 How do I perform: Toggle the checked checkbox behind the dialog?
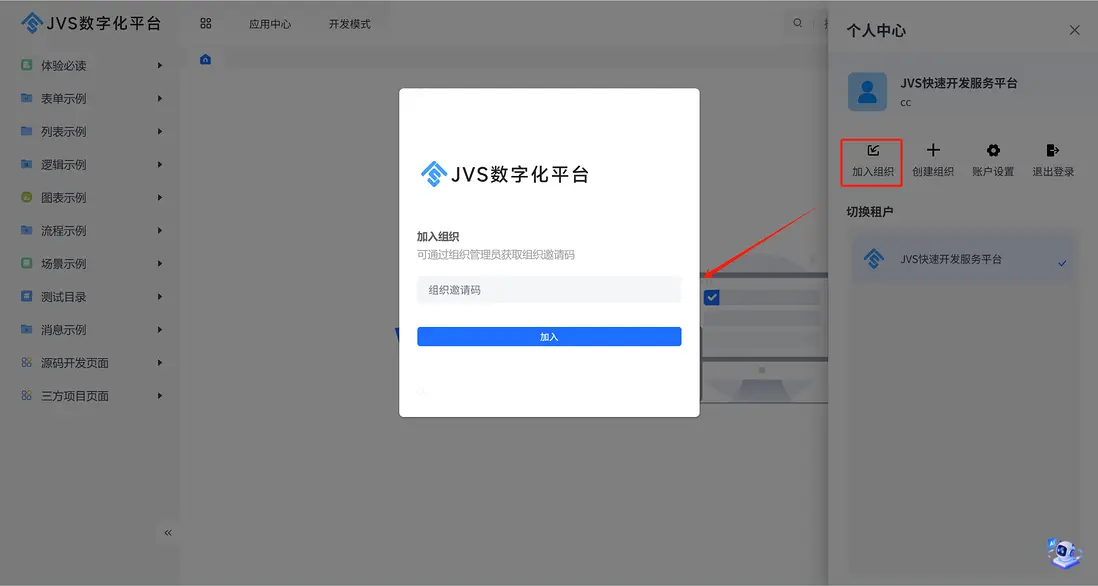pyautogui.click(x=711, y=296)
